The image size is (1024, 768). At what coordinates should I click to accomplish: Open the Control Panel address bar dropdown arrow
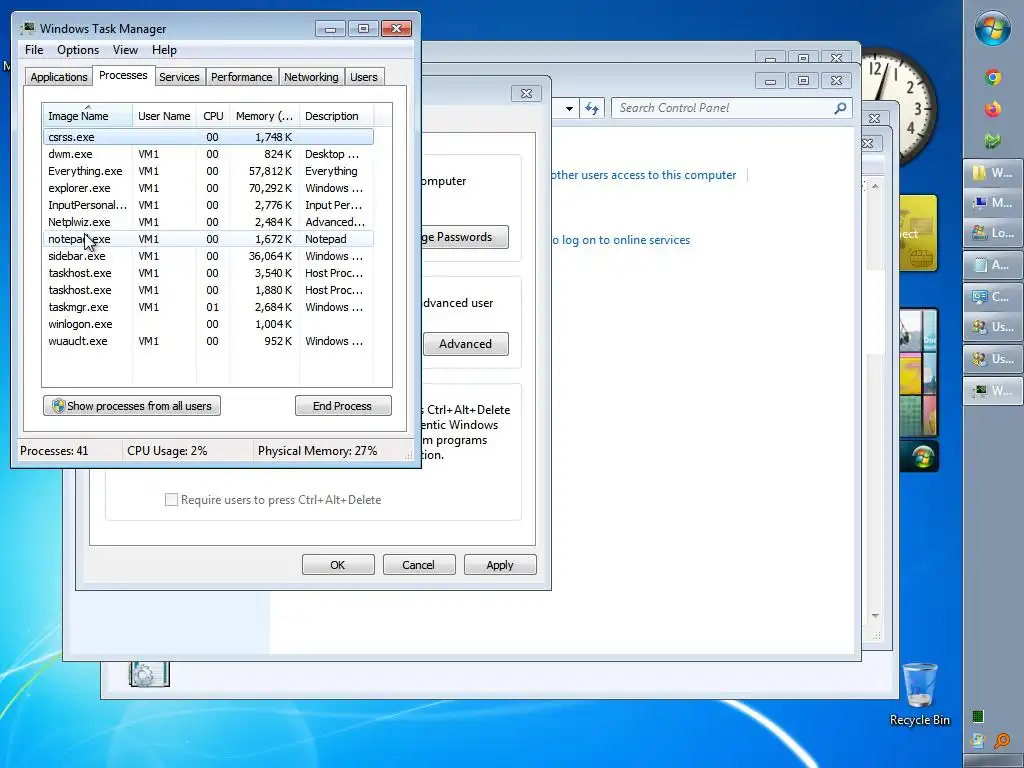click(569, 108)
